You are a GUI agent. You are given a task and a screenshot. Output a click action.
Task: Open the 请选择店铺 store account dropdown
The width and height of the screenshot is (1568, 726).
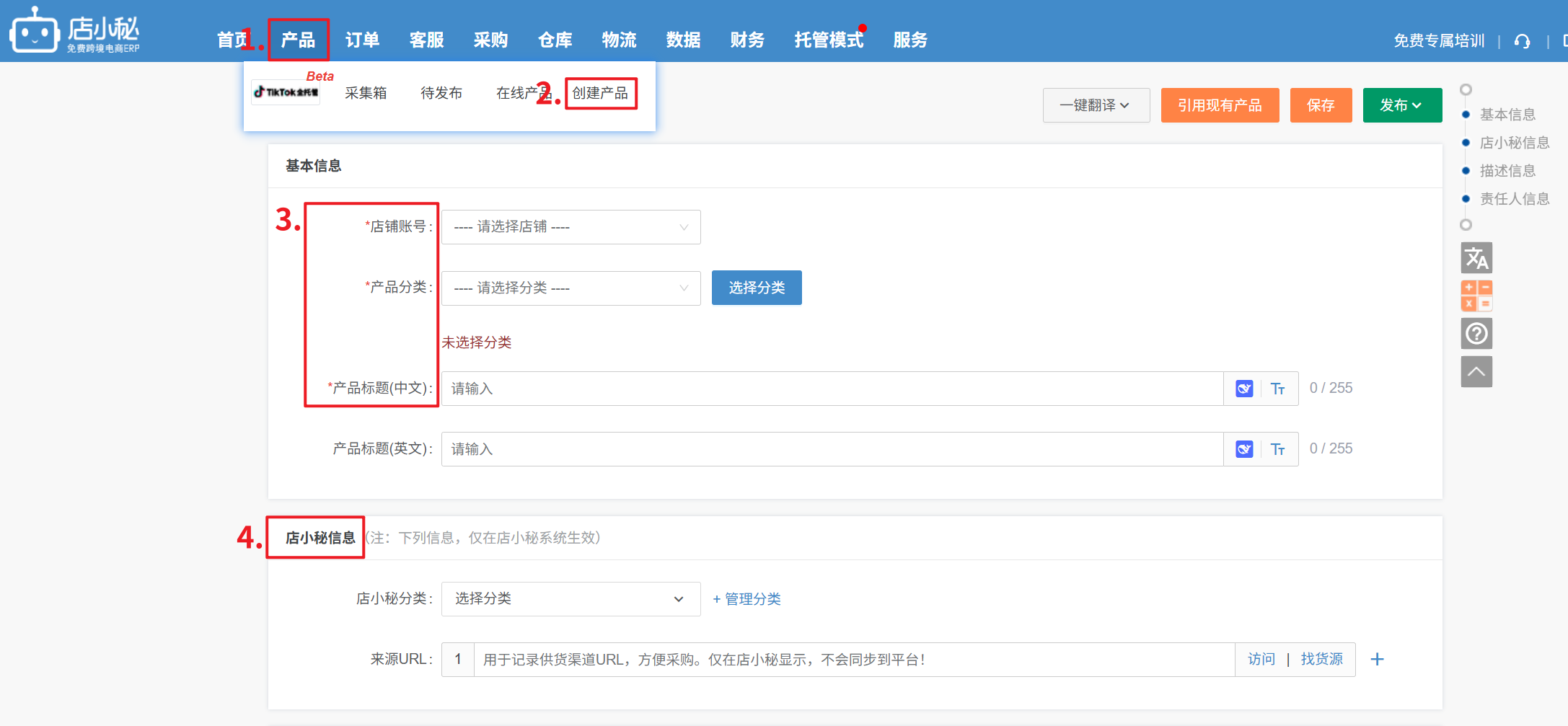pyautogui.click(x=571, y=227)
